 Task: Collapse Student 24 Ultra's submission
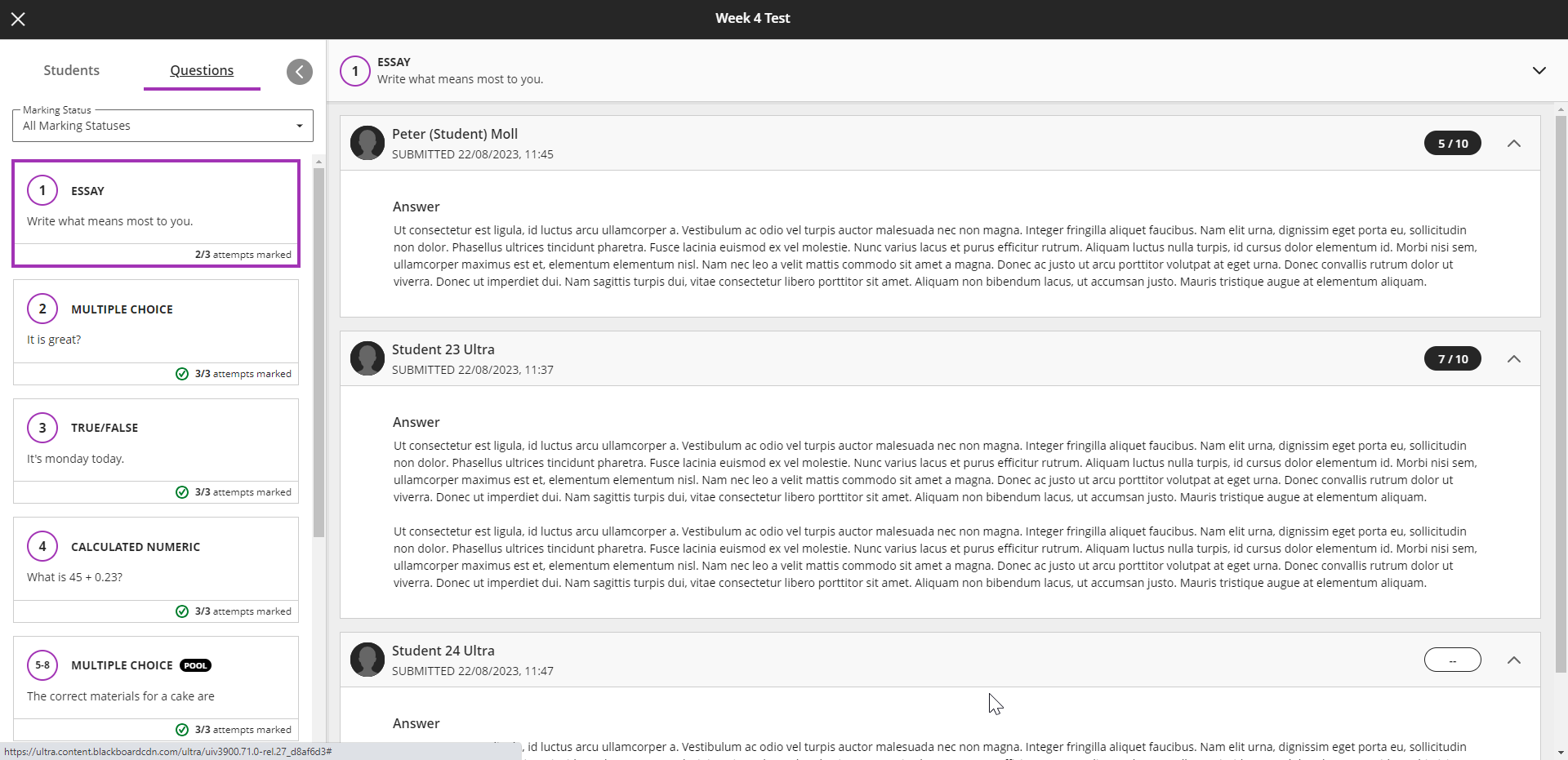pyautogui.click(x=1513, y=660)
